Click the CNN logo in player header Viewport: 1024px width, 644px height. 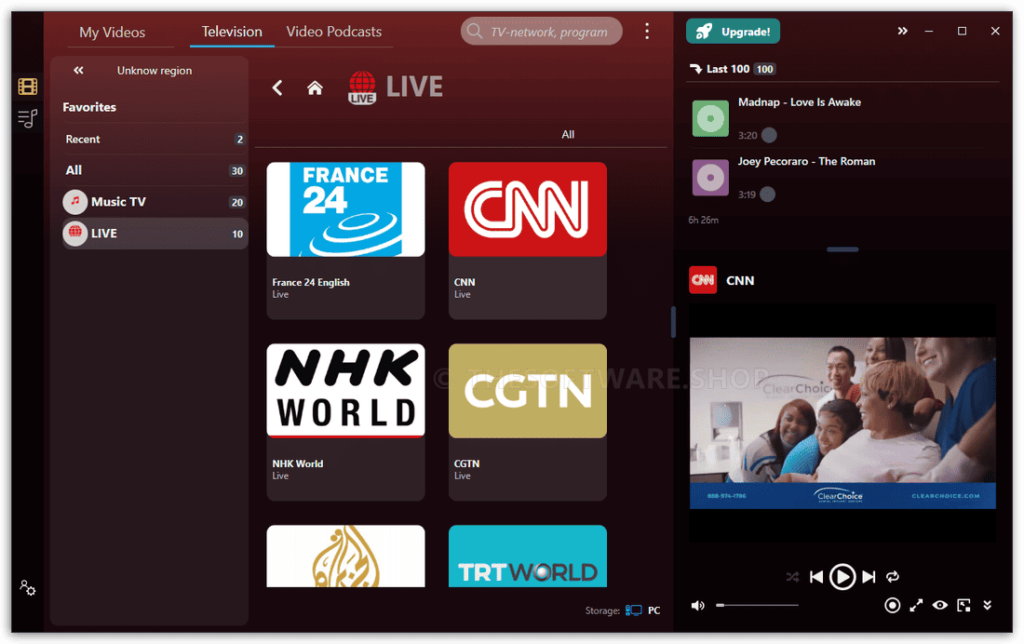click(703, 280)
